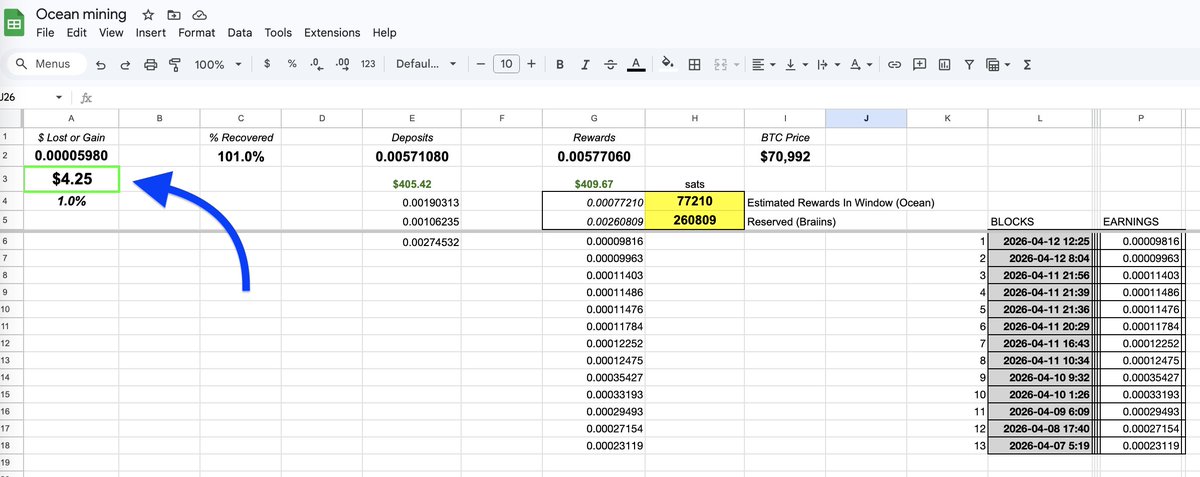Toggle italic formatting
This screenshot has width=1200, height=477.
(x=585, y=64)
